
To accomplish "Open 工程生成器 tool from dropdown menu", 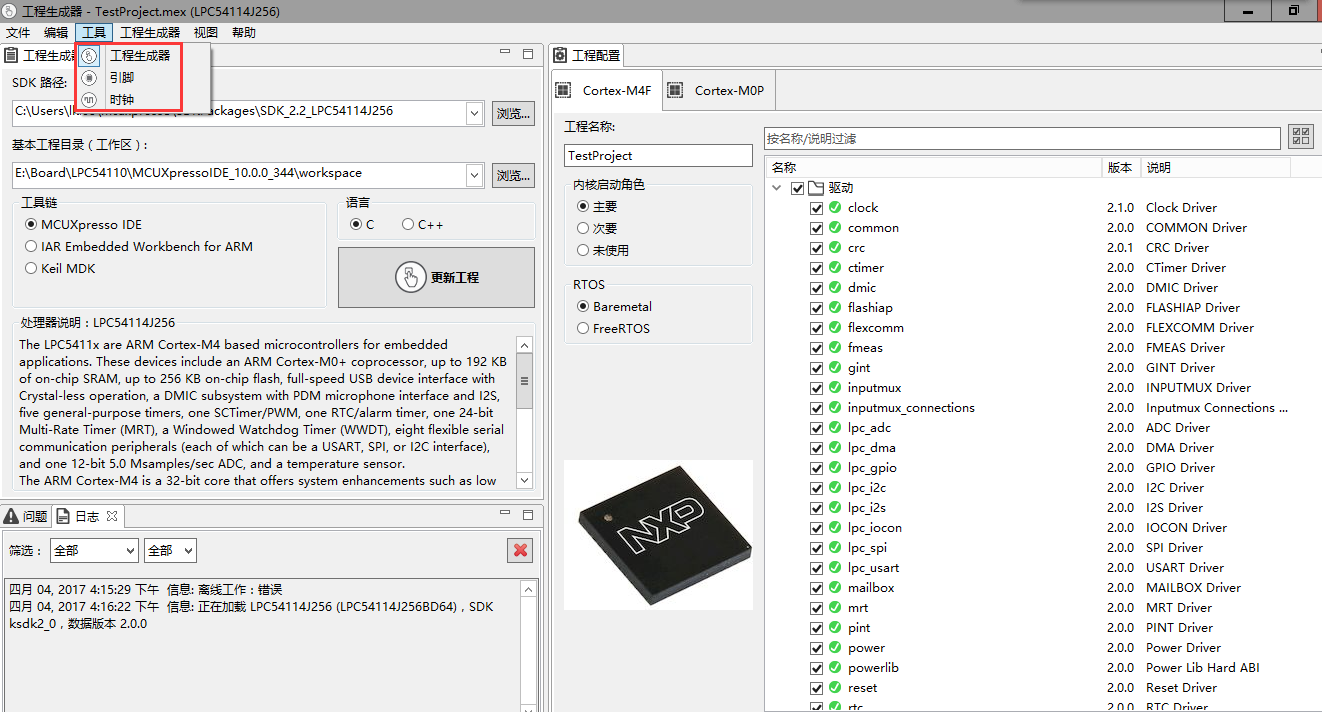I will pyautogui.click(x=140, y=56).
